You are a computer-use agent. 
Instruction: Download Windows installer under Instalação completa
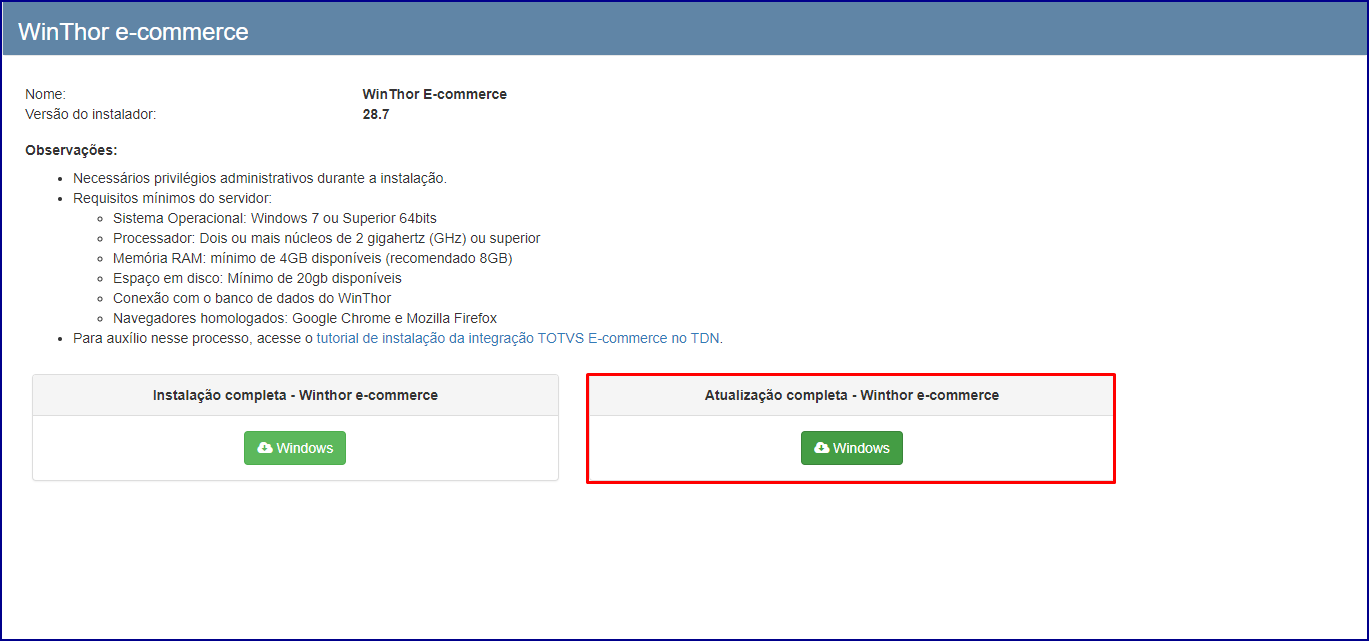295,448
